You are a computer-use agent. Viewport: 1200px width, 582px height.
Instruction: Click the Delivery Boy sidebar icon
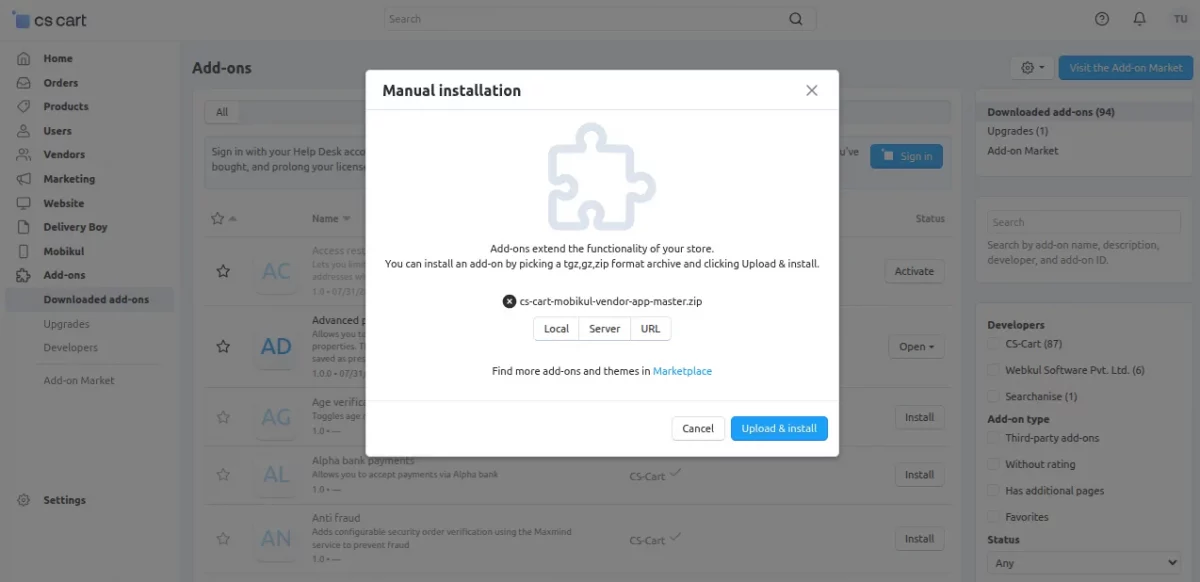point(23,227)
